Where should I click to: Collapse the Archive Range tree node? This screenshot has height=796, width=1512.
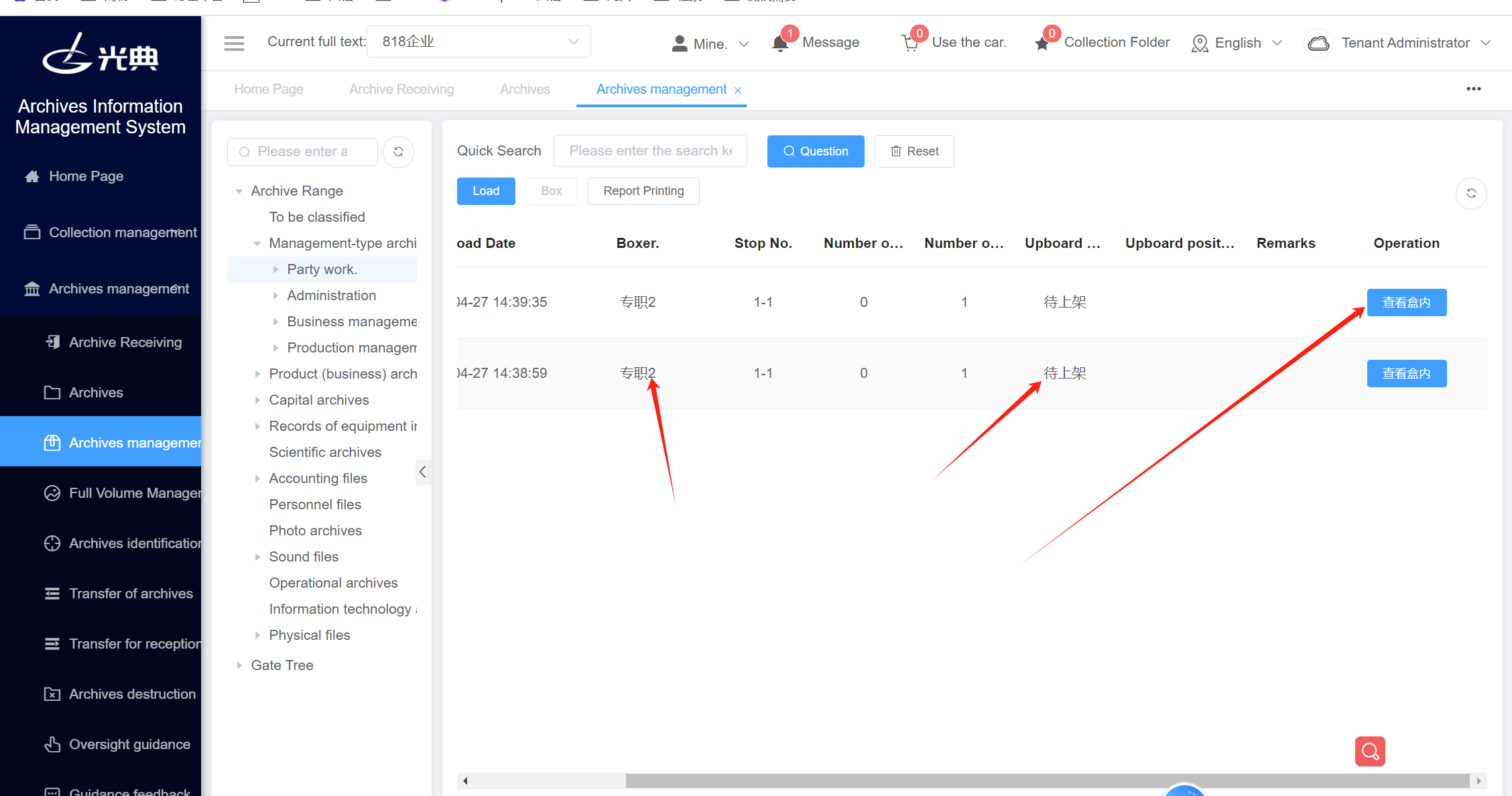[239, 192]
